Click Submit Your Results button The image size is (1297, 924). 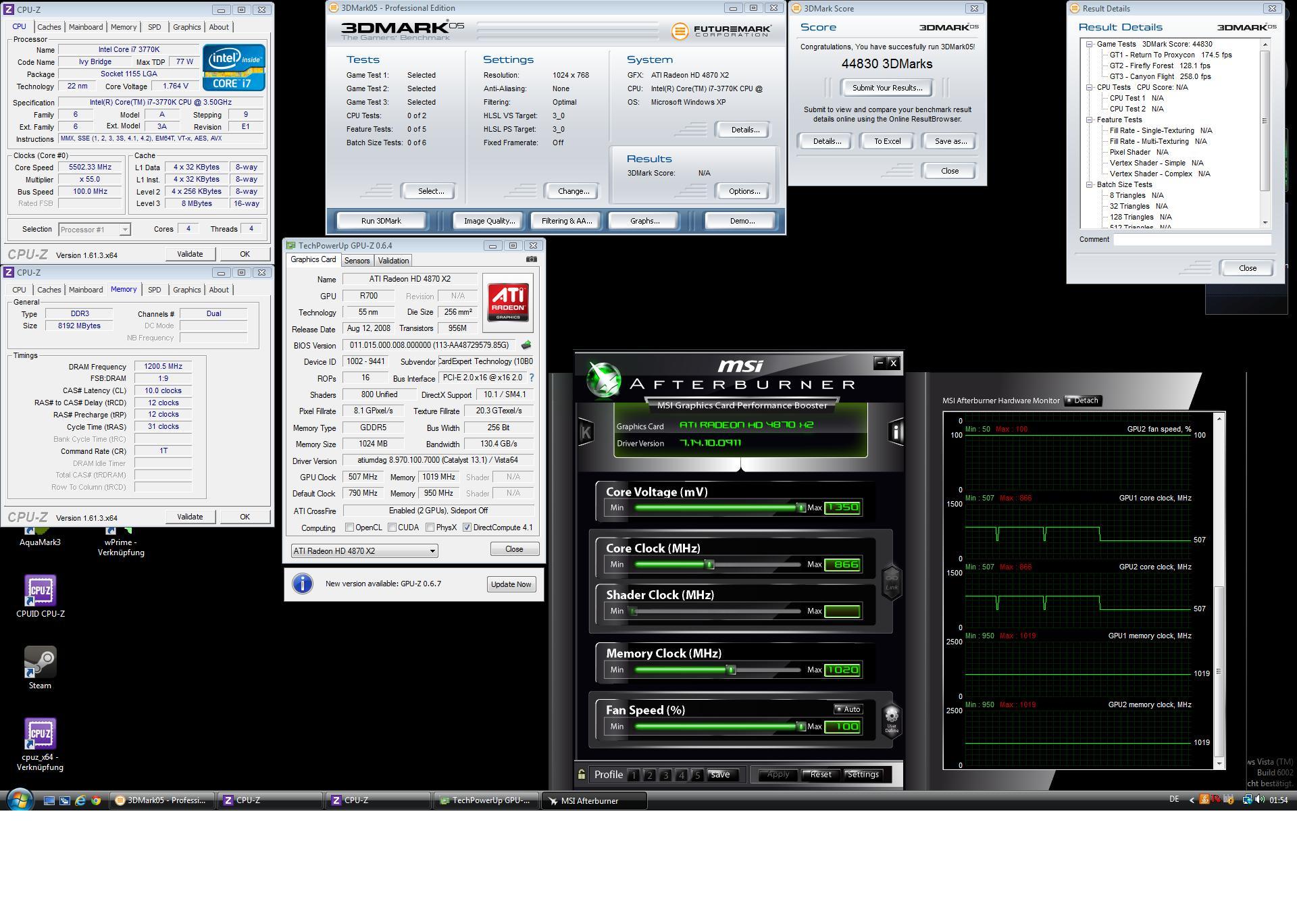point(887,88)
